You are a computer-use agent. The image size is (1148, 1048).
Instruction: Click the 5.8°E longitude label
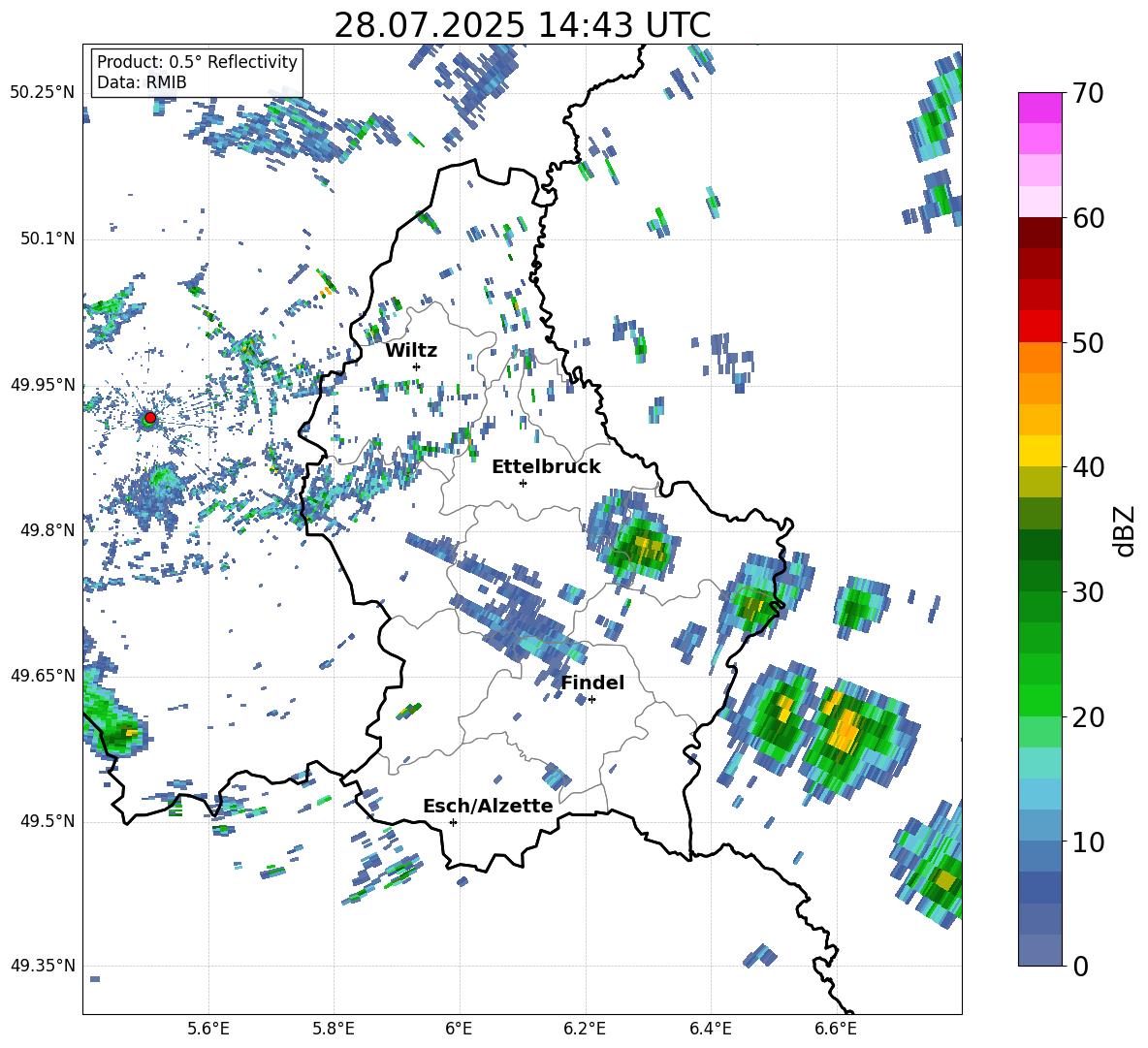[x=334, y=1029]
